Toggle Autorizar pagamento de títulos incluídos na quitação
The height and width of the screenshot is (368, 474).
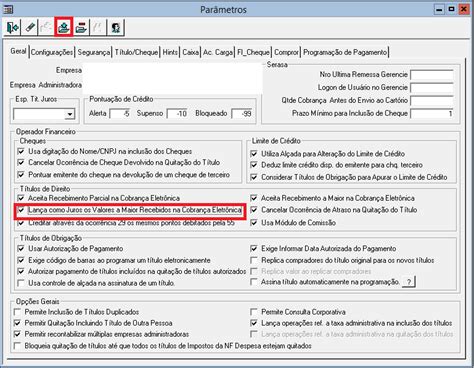click(x=21, y=271)
